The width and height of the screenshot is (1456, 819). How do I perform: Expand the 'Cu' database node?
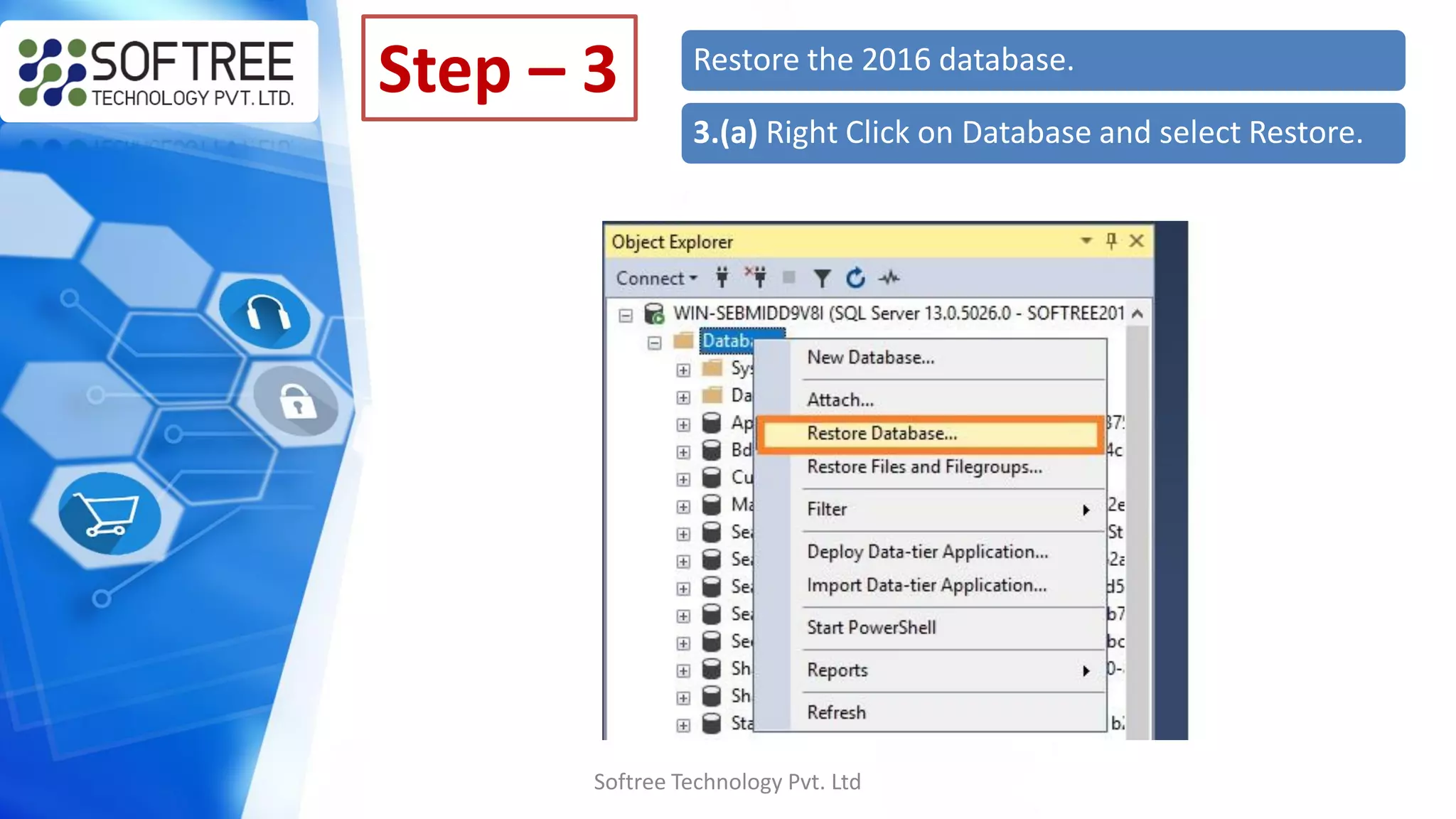point(683,480)
